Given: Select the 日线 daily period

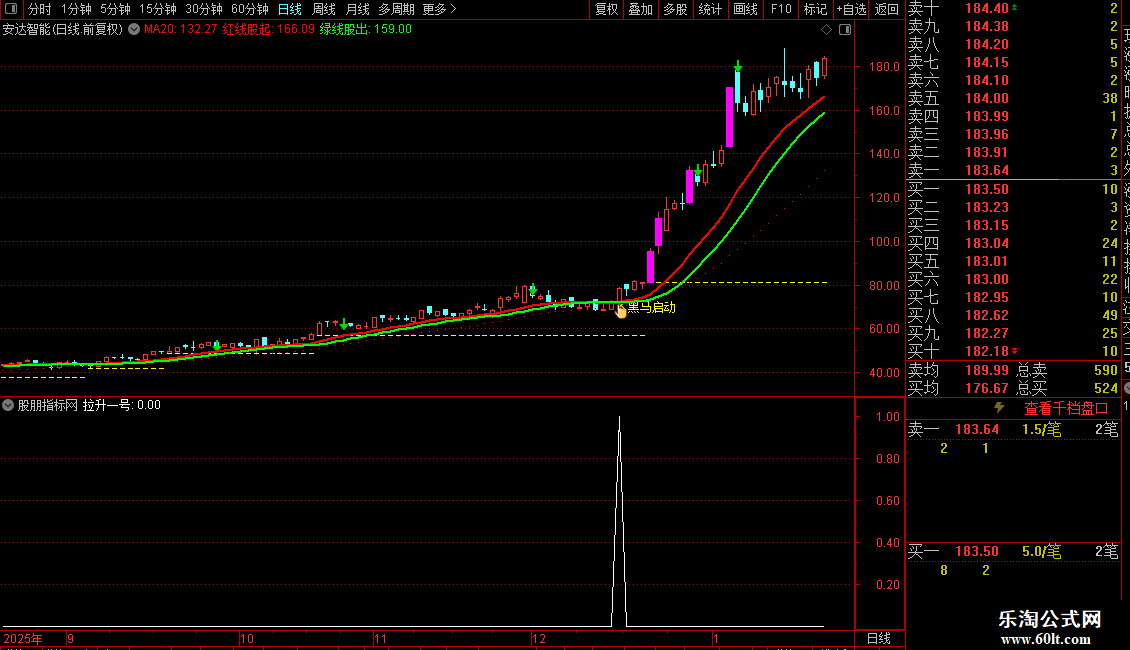Looking at the screenshot, I should click(290, 9).
